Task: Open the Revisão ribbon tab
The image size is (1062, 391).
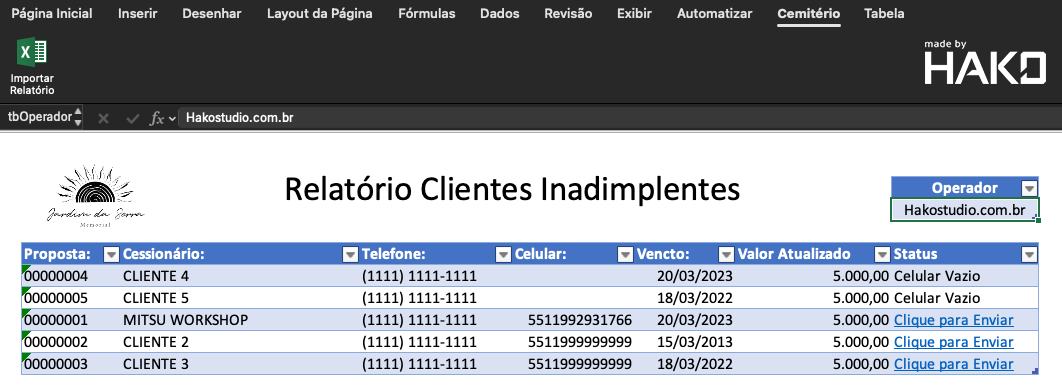Action: tap(568, 14)
